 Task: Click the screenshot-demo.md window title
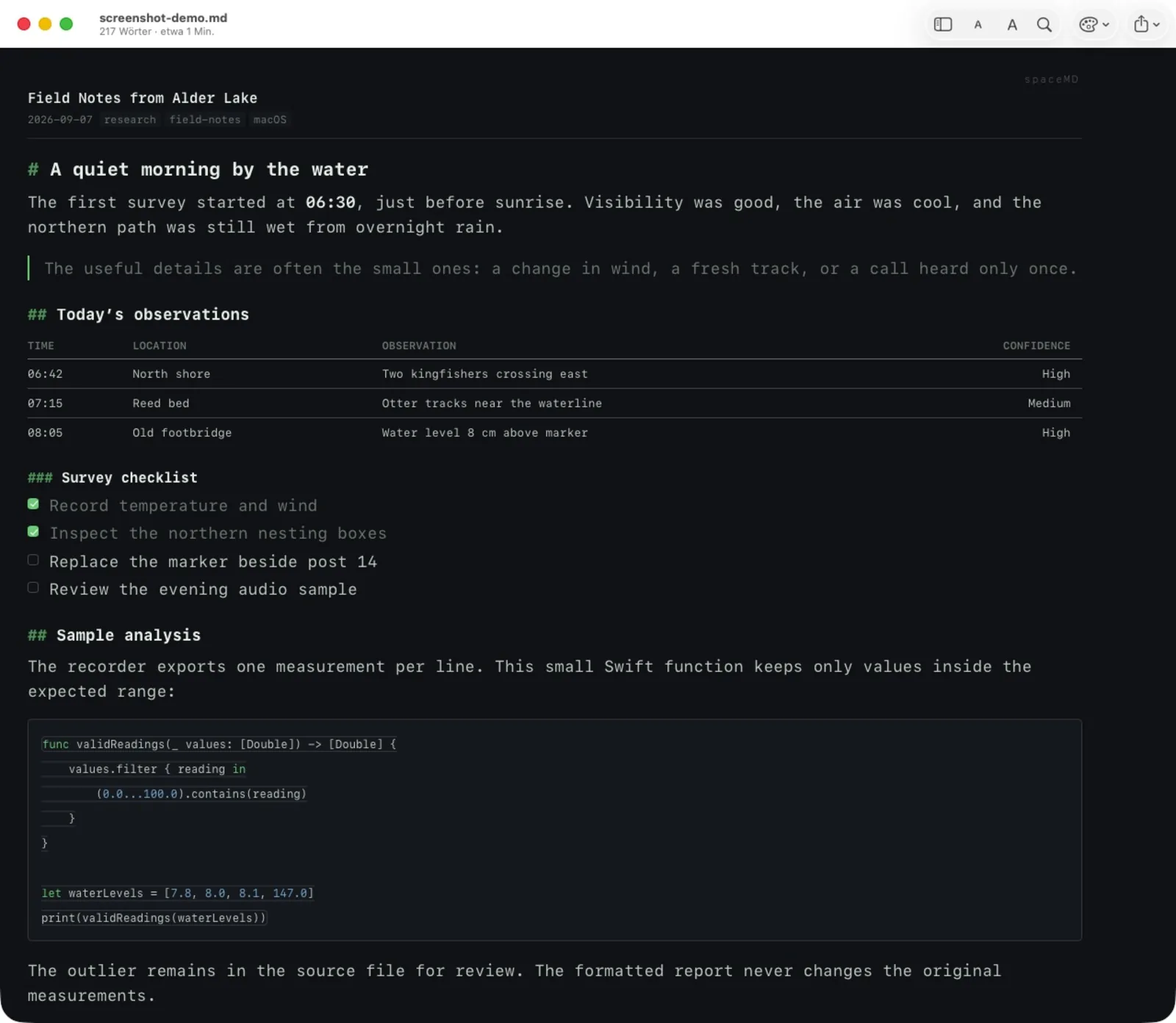click(x=163, y=18)
